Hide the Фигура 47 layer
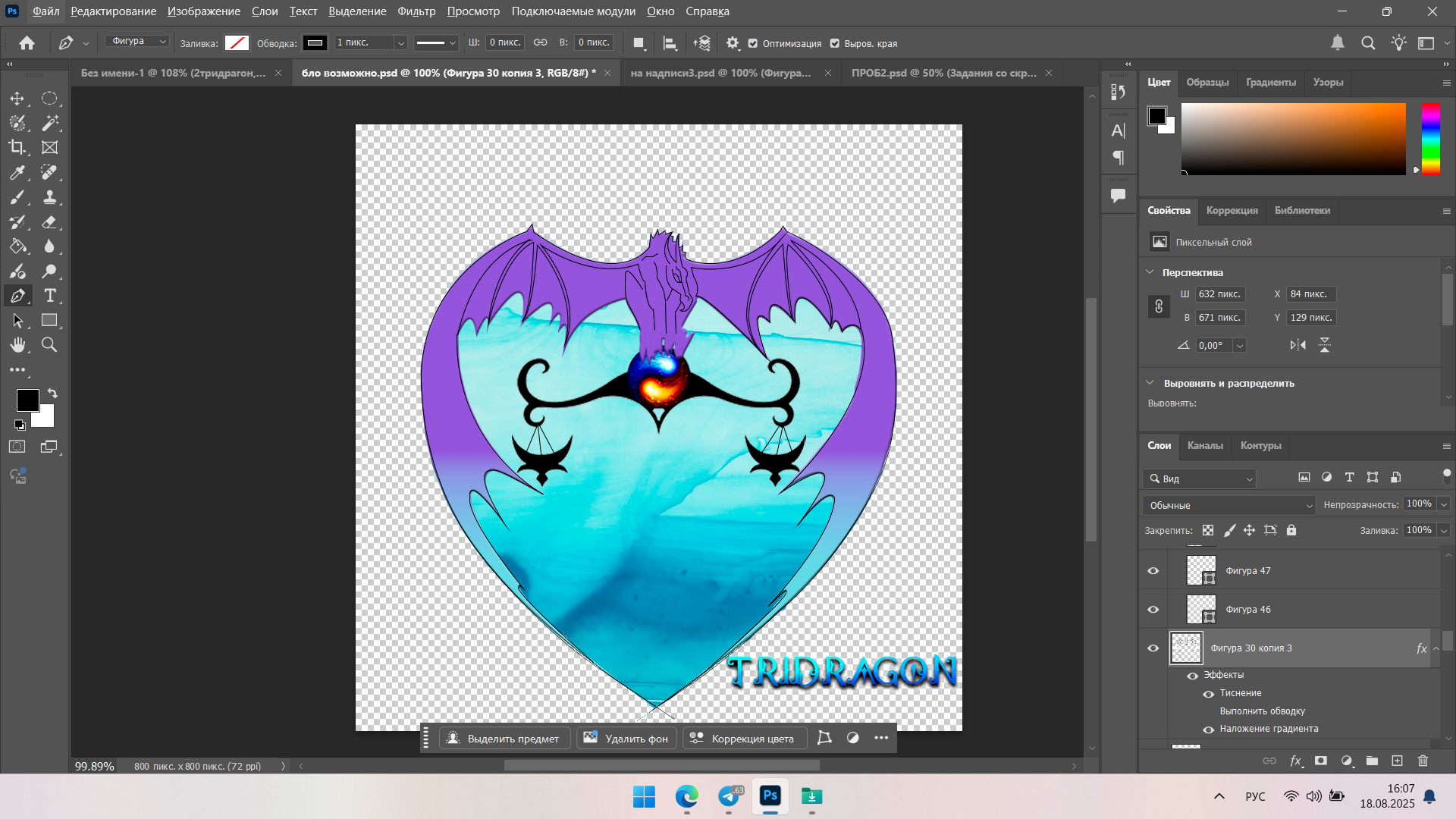The width and height of the screenshot is (1456, 819). (x=1153, y=570)
